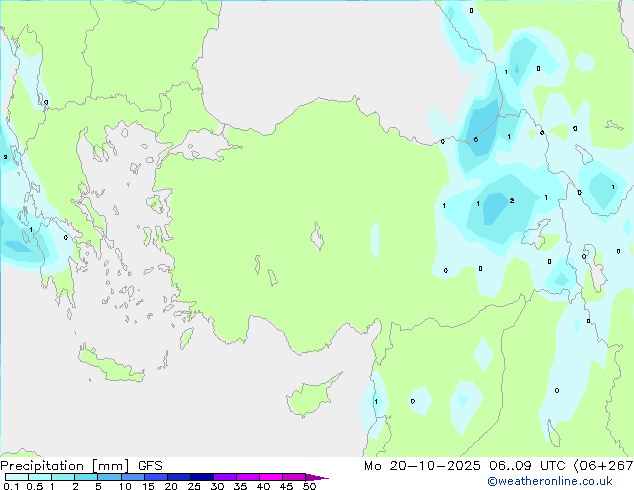634x490 pixels.
Task: Select the legend swatch between 25 and 30
Action: [202, 477]
